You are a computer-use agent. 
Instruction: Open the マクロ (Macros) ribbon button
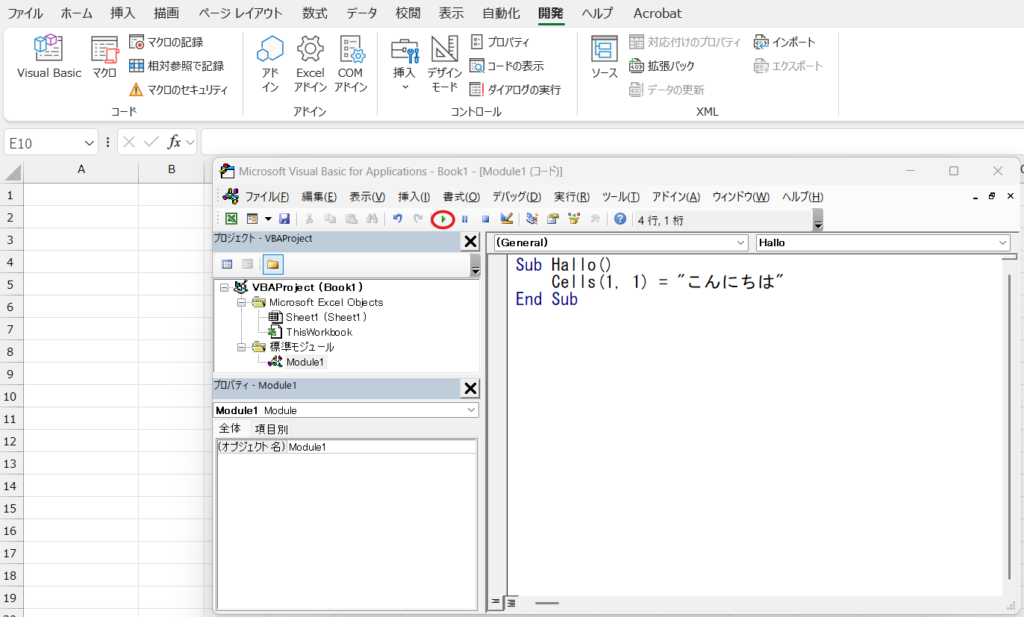(104, 57)
